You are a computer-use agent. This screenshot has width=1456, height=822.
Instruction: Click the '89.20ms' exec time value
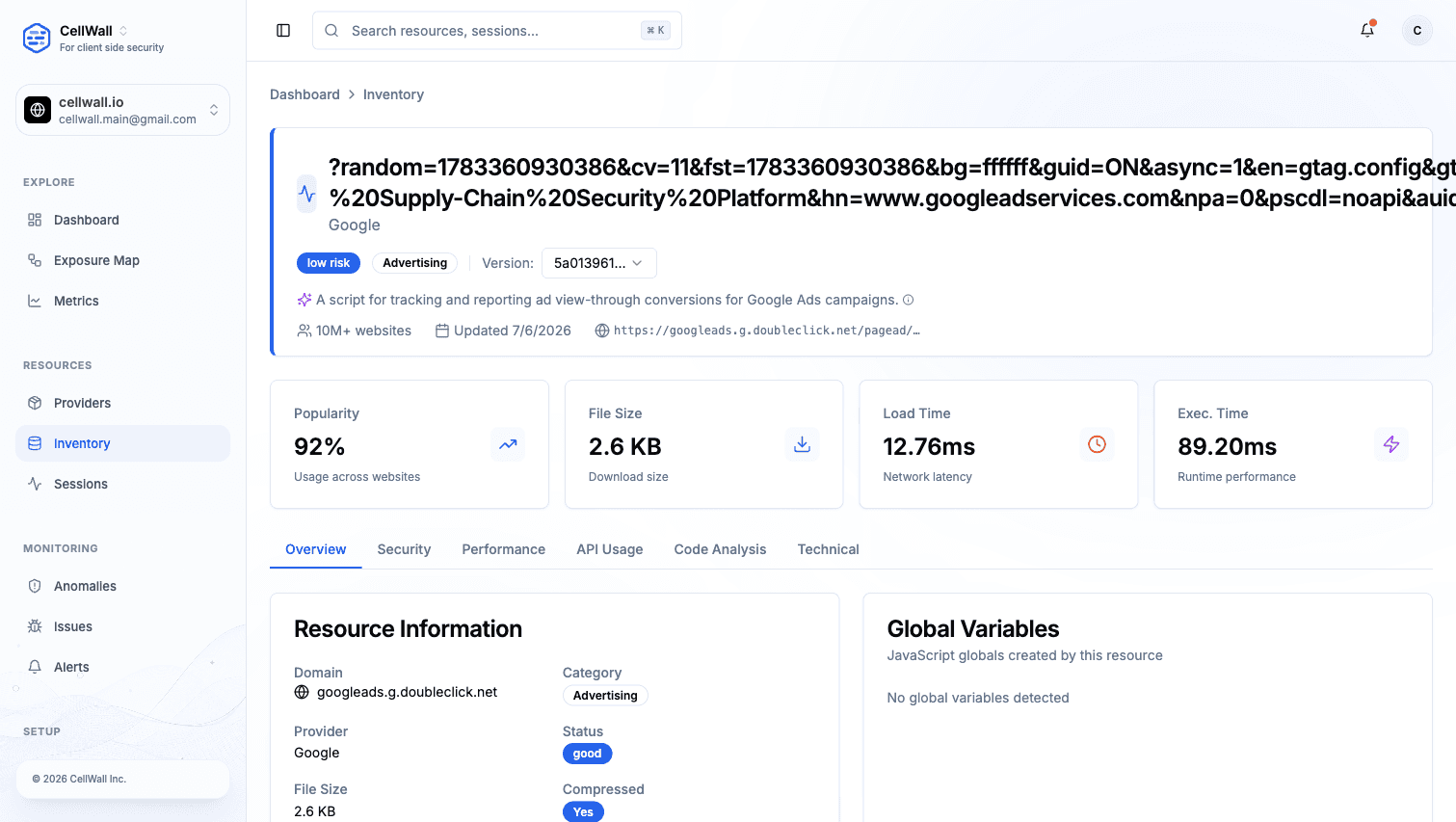pyautogui.click(x=1227, y=447)
